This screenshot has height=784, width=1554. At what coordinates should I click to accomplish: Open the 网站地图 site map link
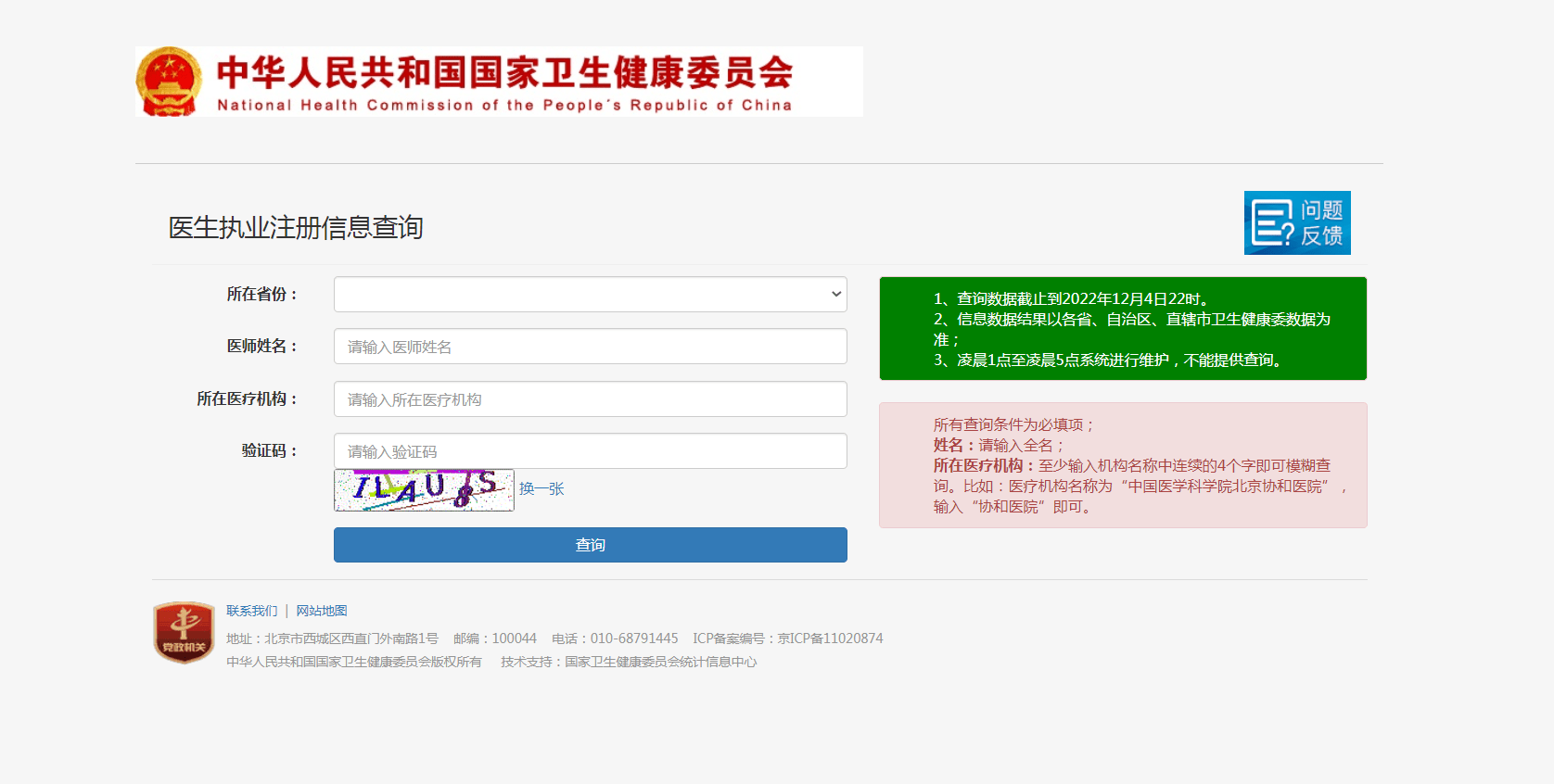coord(322,611)
